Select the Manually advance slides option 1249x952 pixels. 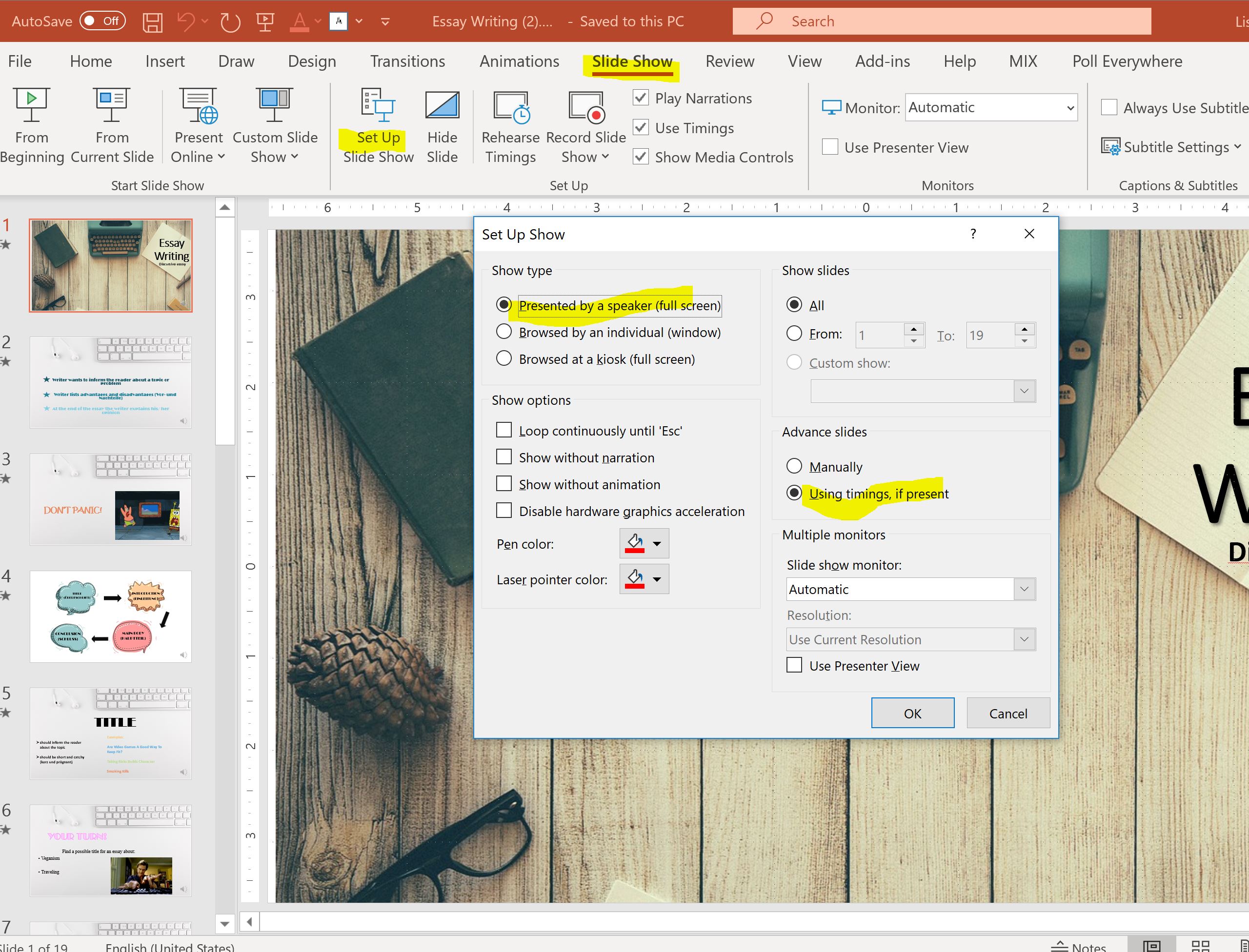794,466
